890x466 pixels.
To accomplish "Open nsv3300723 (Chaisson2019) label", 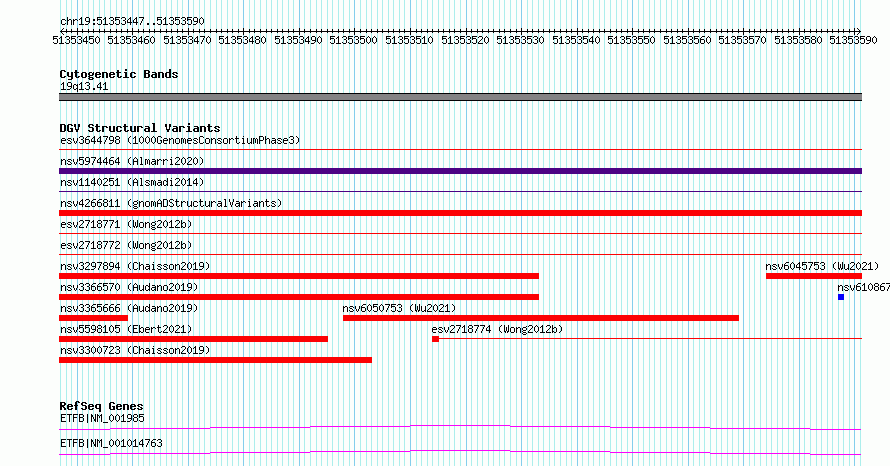I will [135, 350].
